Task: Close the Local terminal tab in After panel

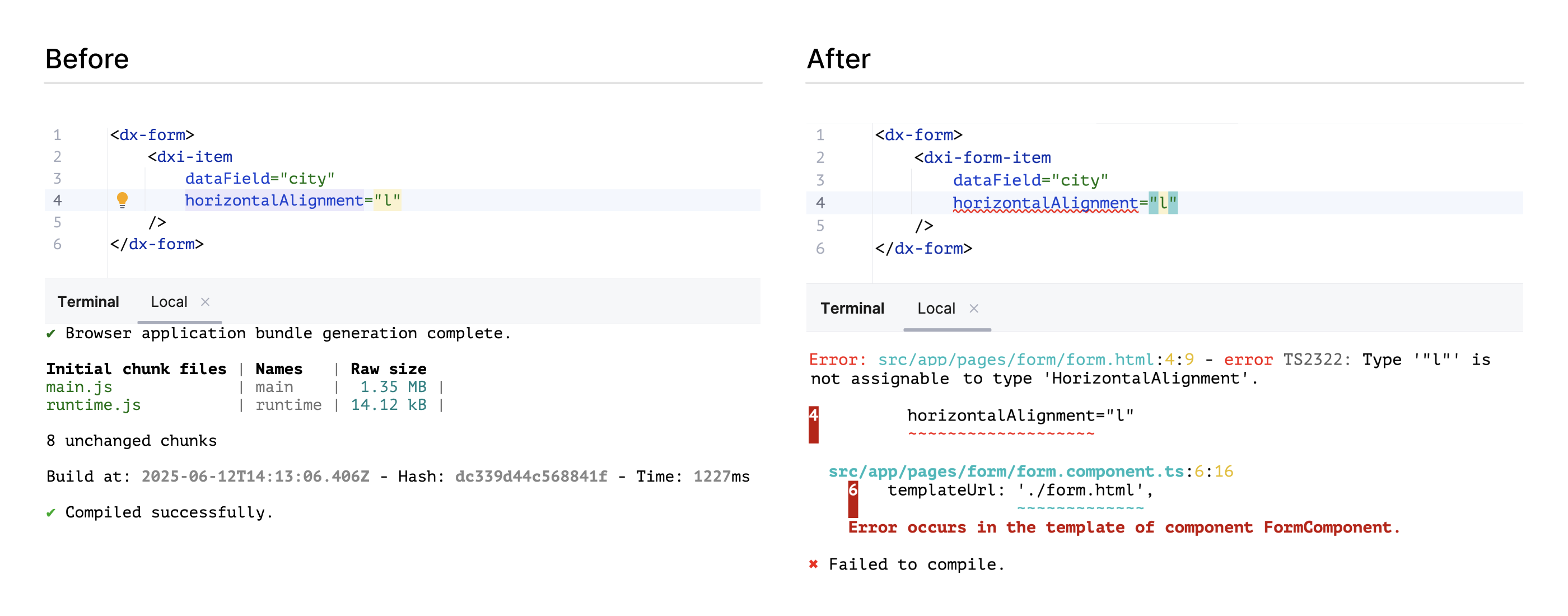Action: pyautogui.click(x=974, y=309)
